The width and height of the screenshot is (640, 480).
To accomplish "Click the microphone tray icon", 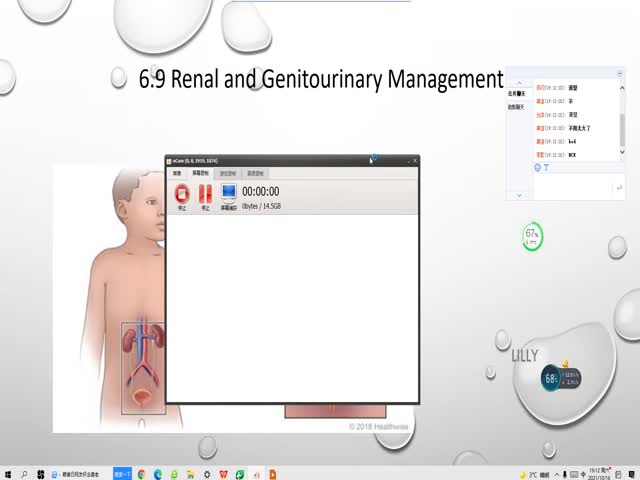I will (x=565, y=475).
